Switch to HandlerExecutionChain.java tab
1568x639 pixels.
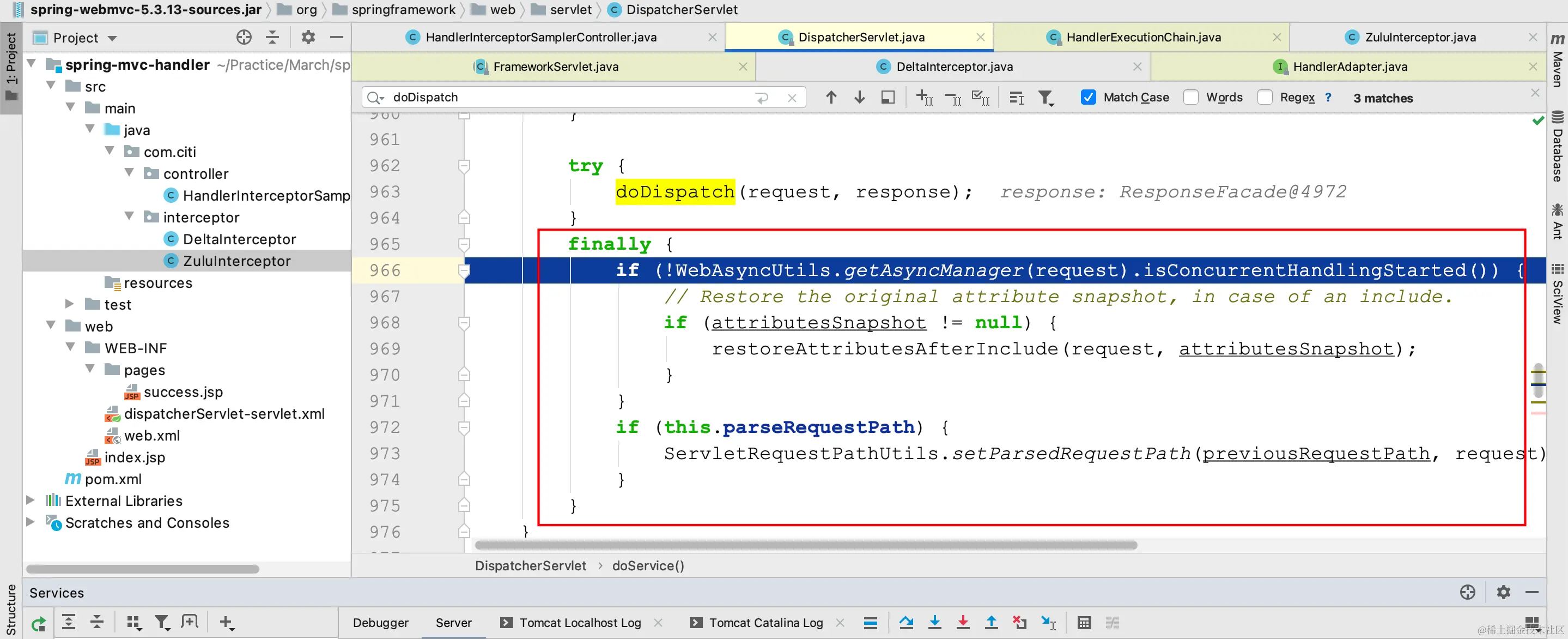click(1142, 37)
